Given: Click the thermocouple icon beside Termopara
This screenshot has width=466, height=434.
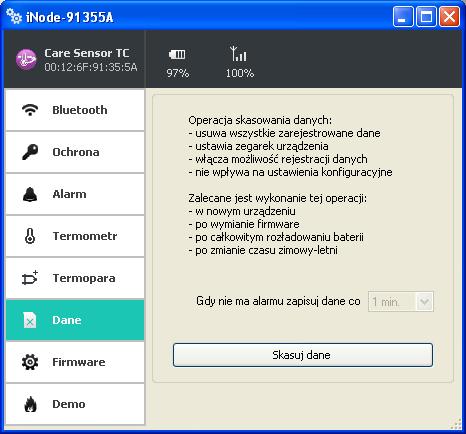Looking at the screenshot, I should [x=30, y=278].
